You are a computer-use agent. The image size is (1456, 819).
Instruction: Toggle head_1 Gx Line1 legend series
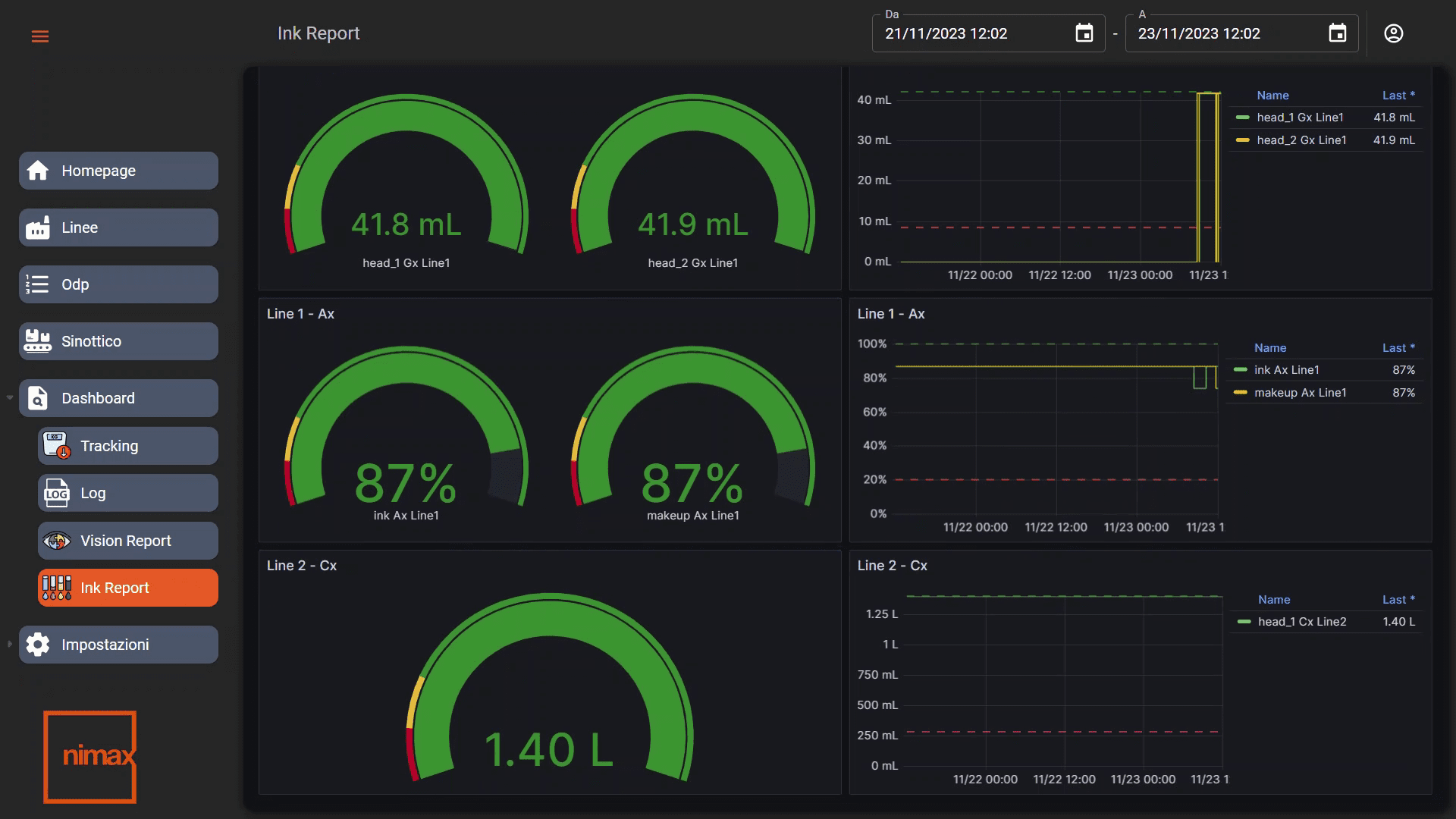(1299, 118)
